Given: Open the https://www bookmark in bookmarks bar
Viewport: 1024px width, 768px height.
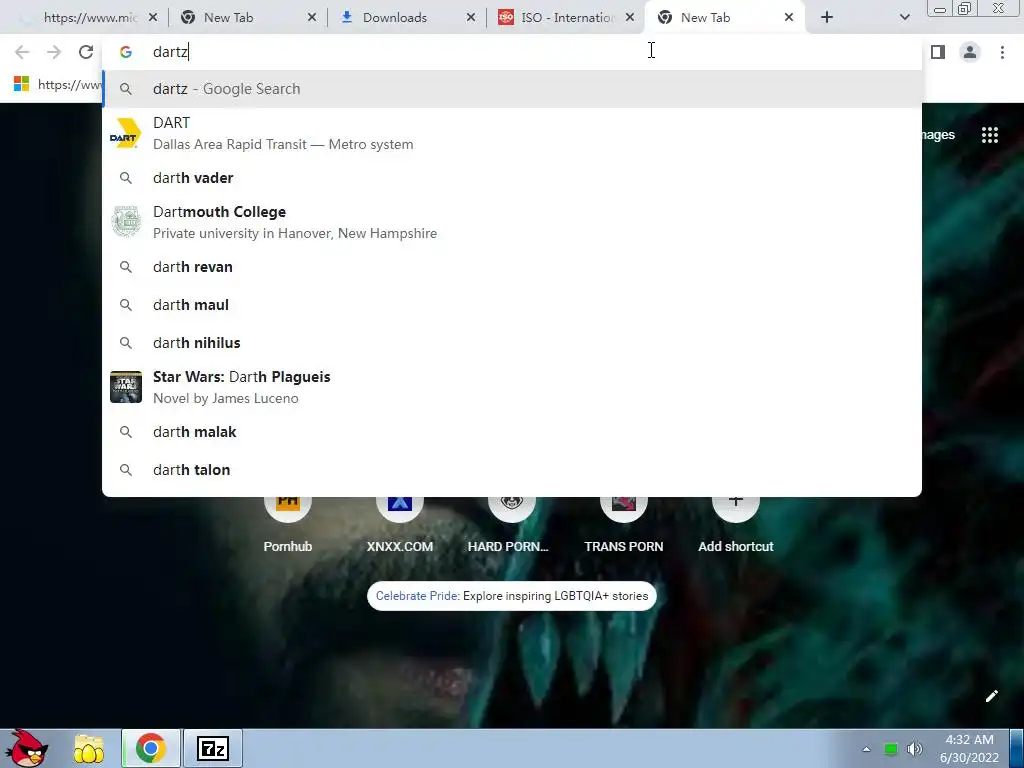Looking at the screenshot, I should click(57, 84).
